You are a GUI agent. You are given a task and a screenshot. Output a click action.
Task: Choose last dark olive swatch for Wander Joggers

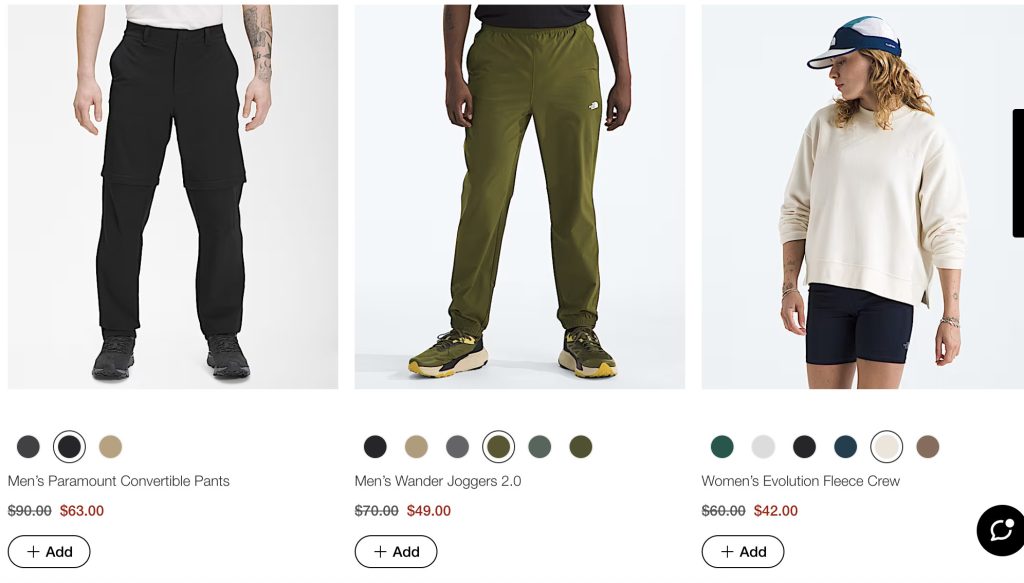coord(580,447)
